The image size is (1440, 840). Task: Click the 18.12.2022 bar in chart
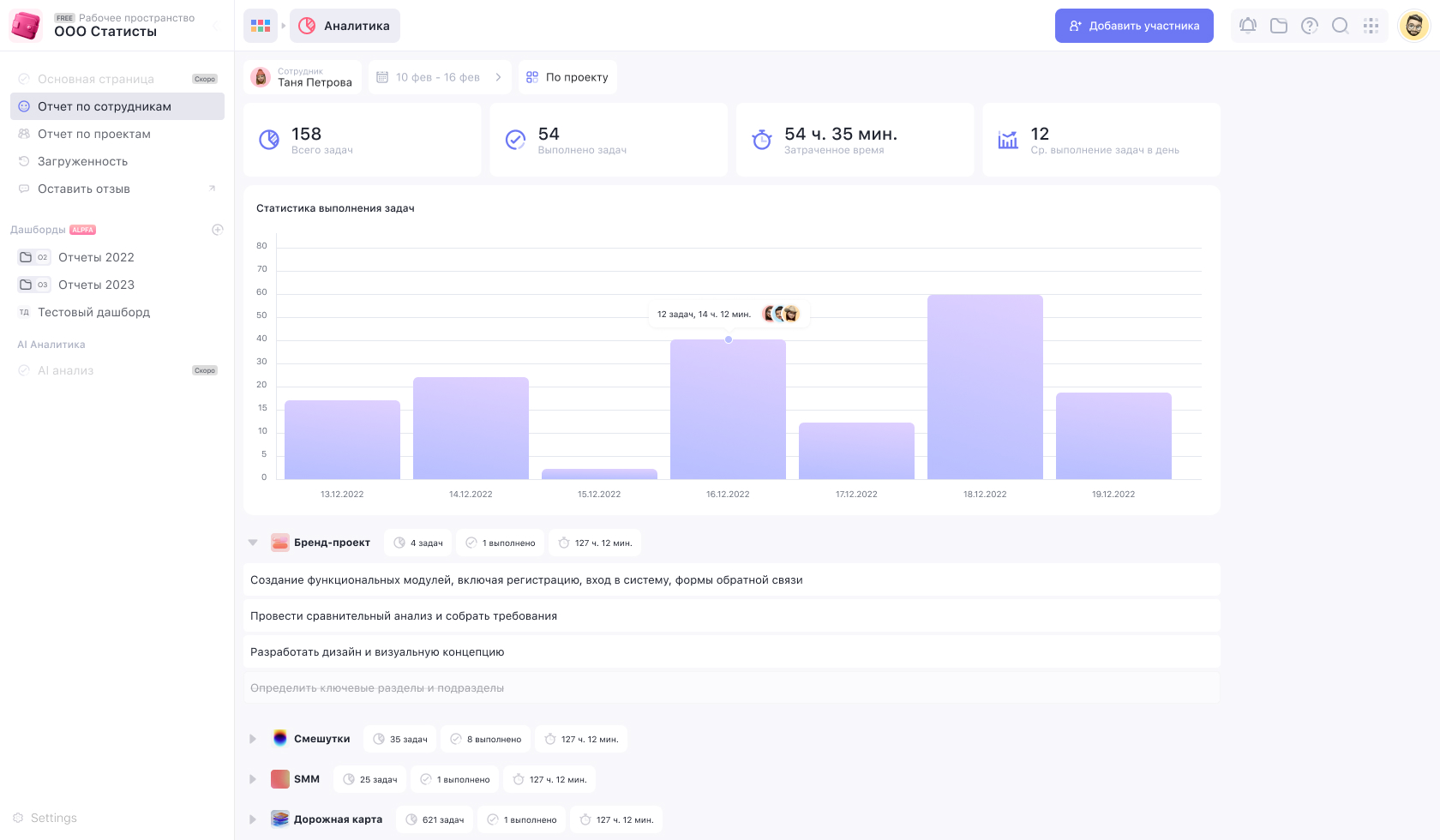(x=985, y=387)
